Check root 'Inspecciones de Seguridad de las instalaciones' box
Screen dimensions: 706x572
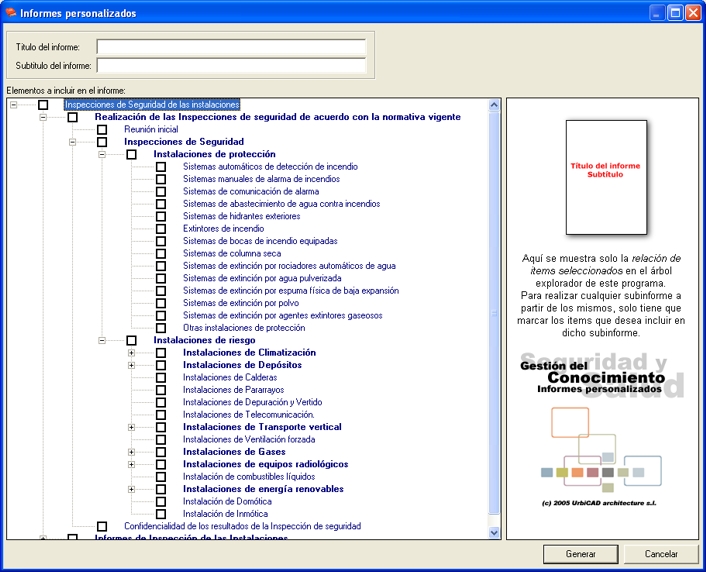43,105
